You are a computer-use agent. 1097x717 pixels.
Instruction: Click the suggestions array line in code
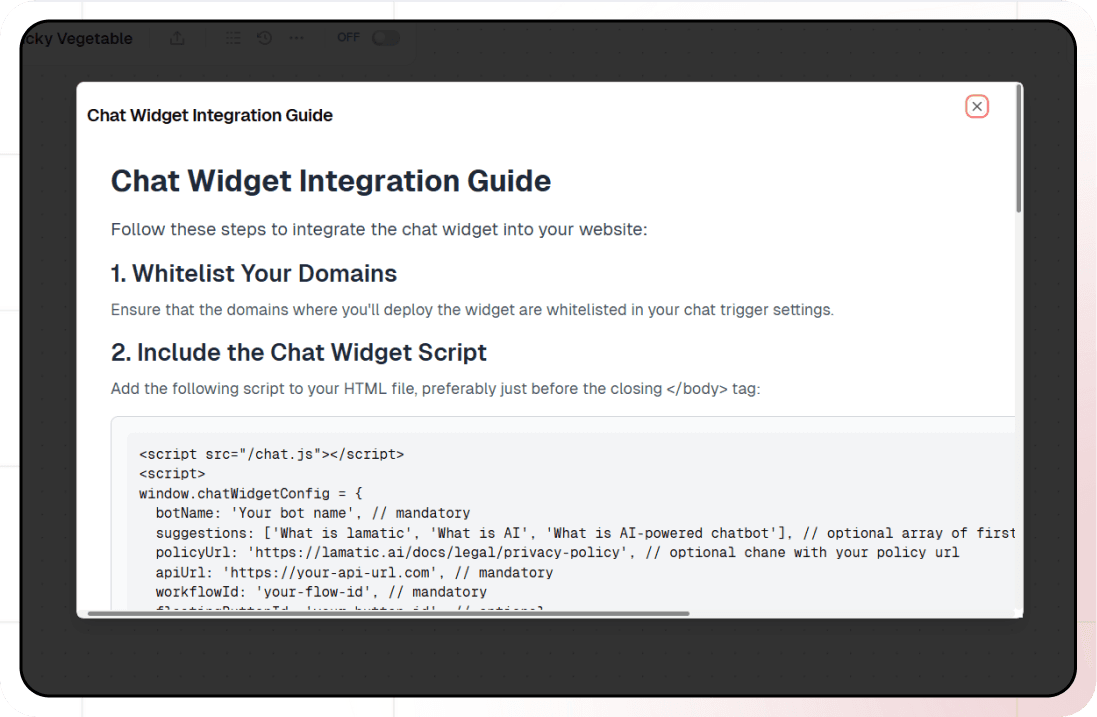(585, 533)
